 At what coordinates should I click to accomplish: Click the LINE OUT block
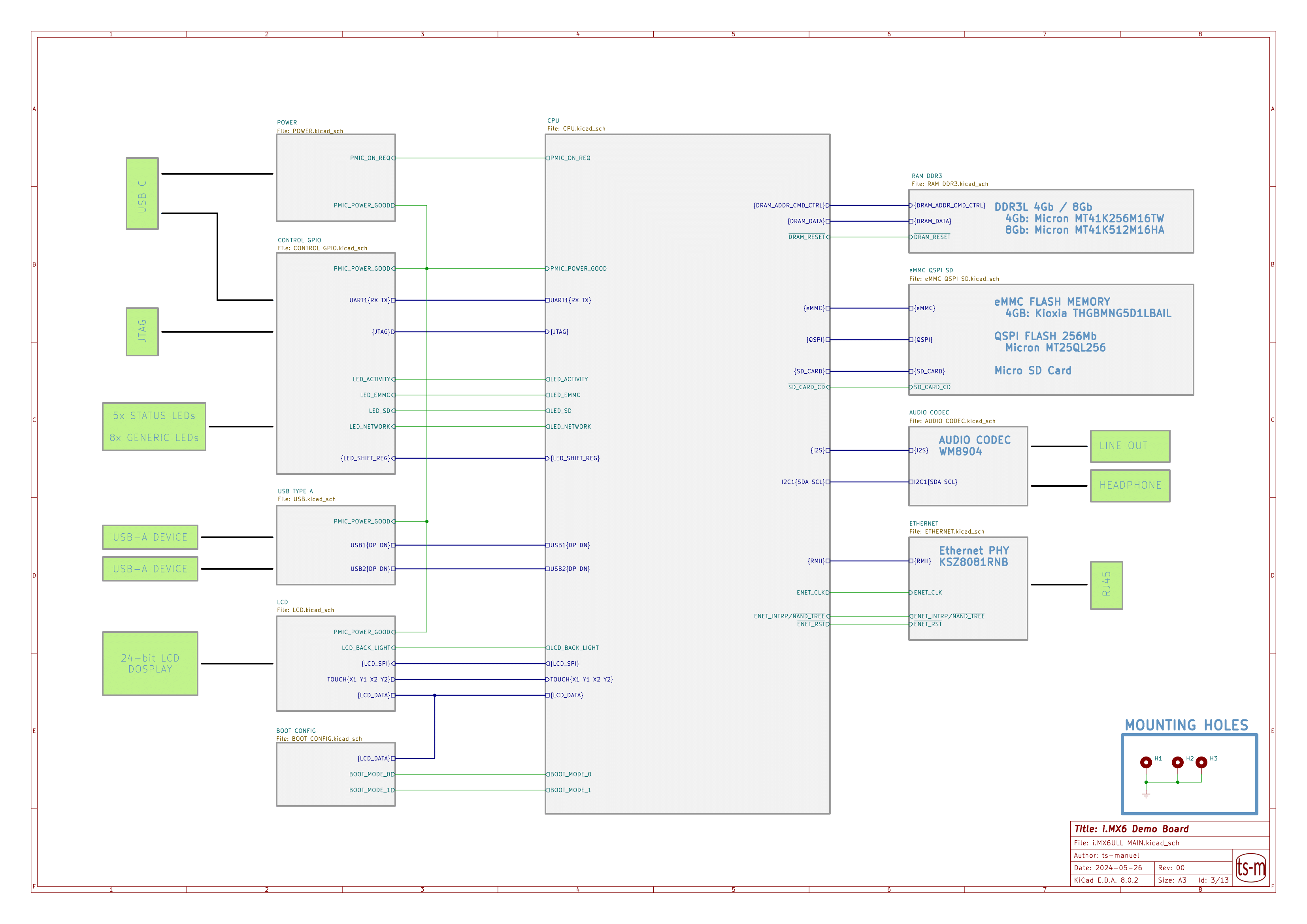tap(1130, 446)
